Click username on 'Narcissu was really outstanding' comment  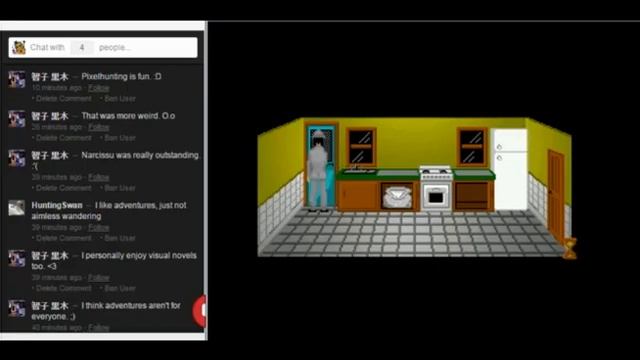pos(50,156)
